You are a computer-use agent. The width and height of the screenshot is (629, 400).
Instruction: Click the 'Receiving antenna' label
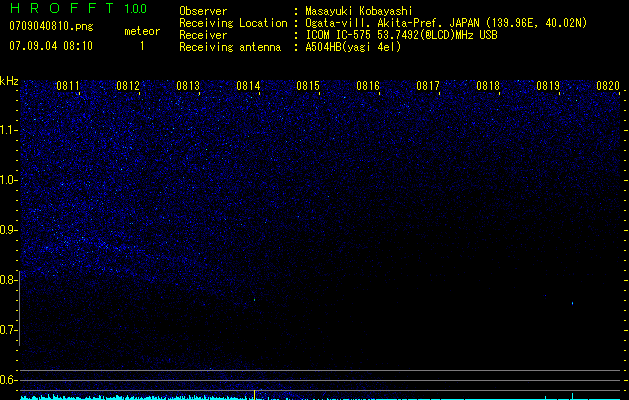tap(230, 47)
